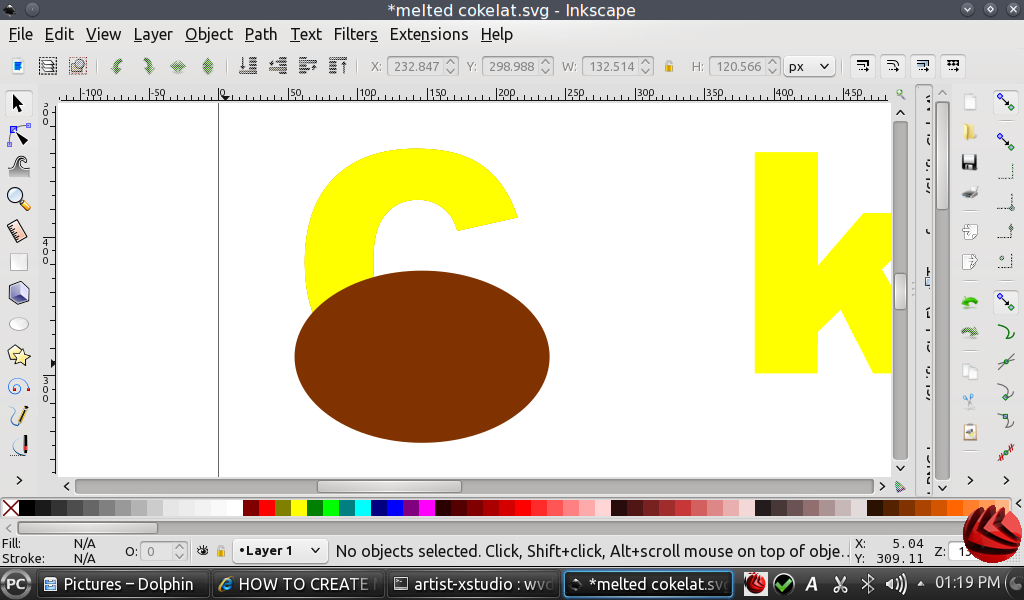Increase the X position value
The height and width of the screenshot is (600, 1024).
tap(451, 62)
